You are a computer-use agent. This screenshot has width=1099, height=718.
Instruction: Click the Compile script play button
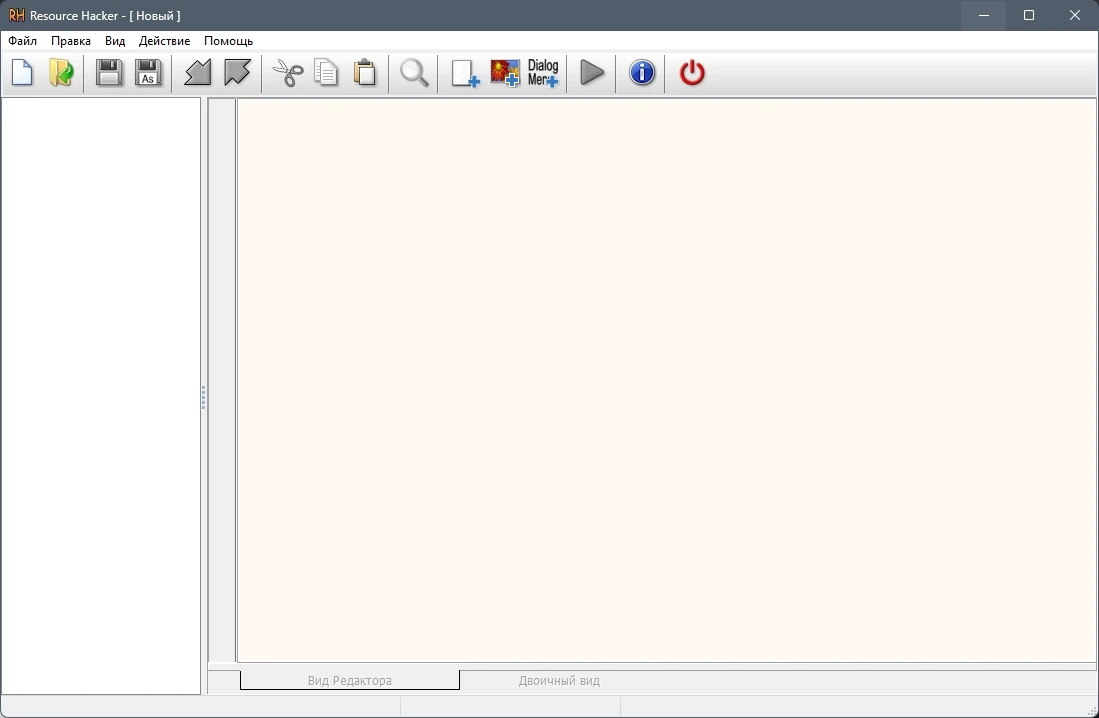592,73
